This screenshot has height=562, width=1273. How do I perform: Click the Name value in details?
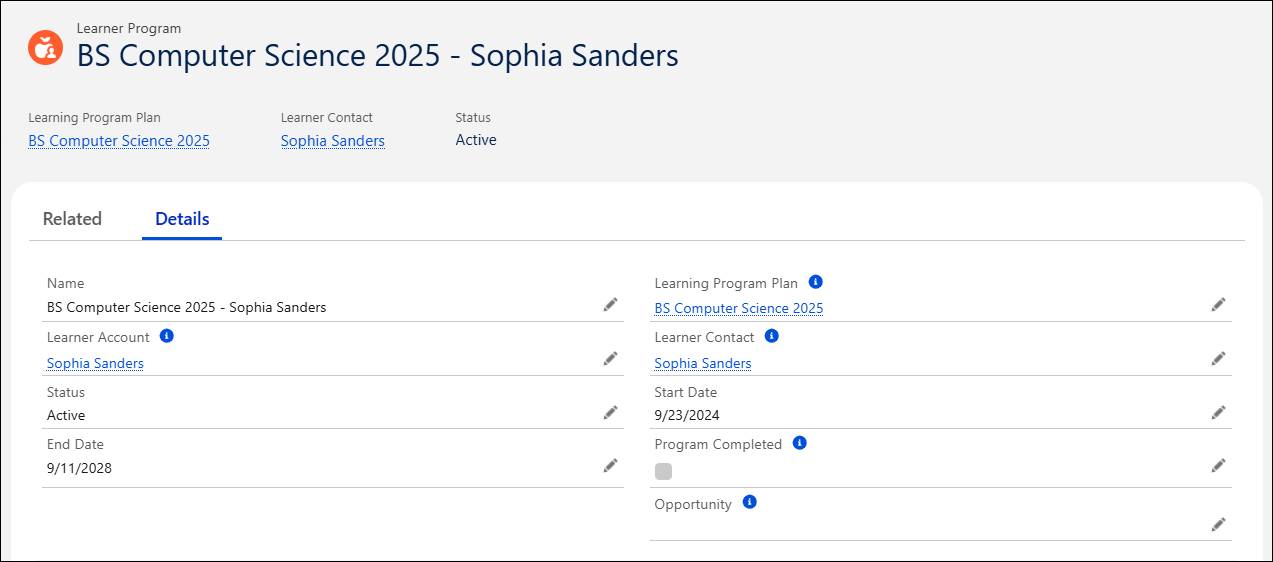point(187,307)
